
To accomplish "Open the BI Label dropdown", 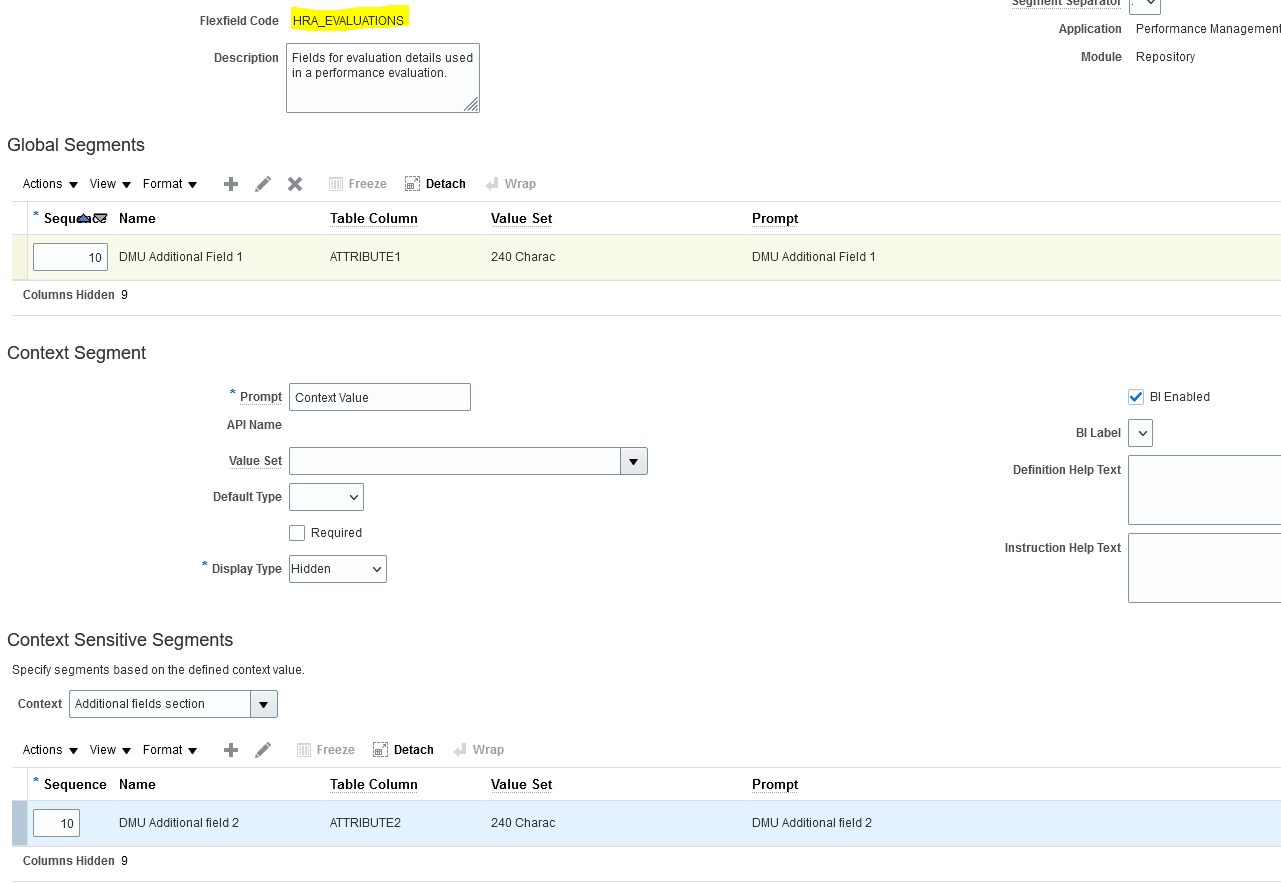I will [1140, 432].
